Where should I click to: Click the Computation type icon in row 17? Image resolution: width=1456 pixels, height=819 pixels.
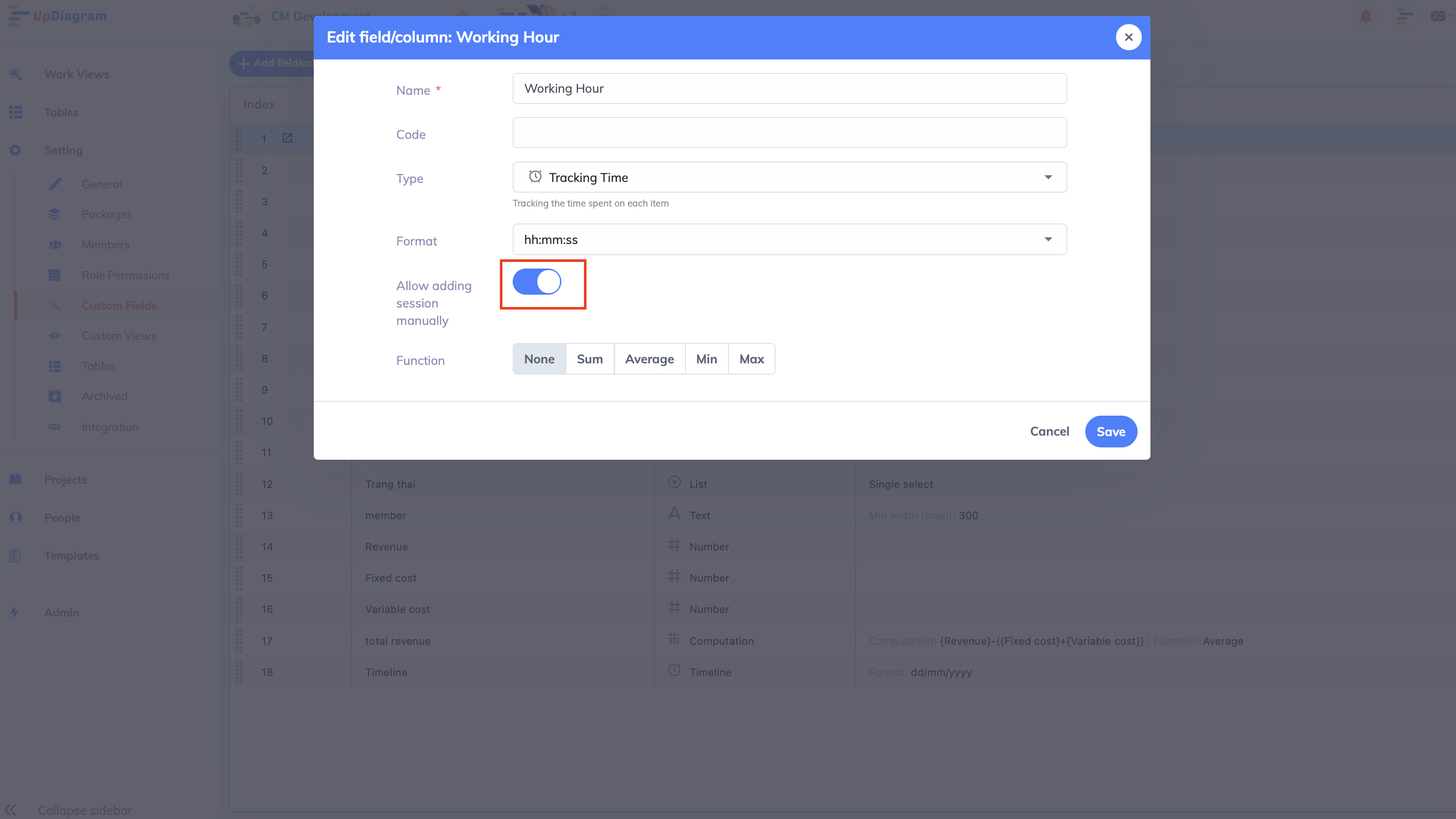pyautogui.click(x=674, y=639)
